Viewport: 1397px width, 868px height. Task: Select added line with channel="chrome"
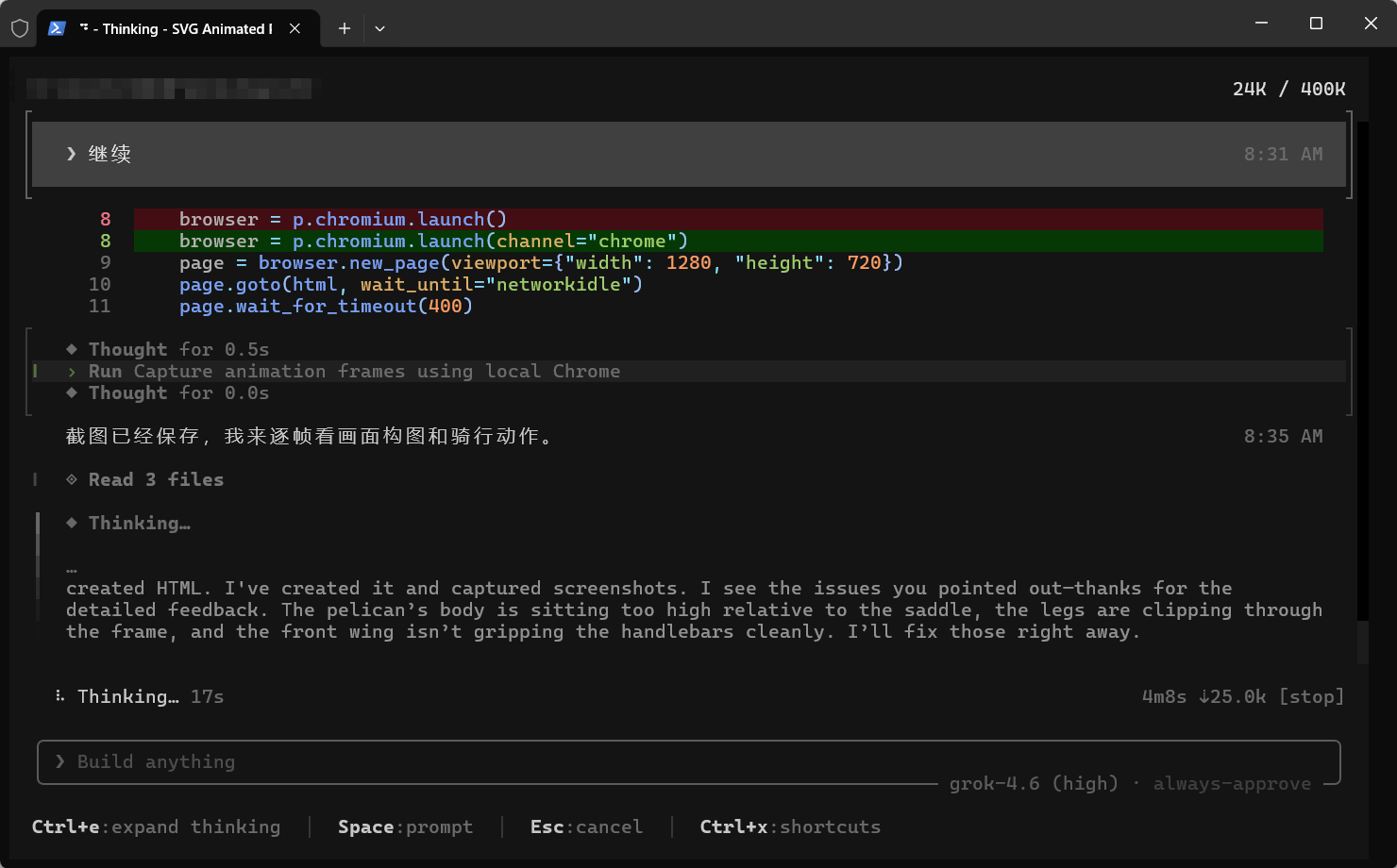click(x=728, y=241)
